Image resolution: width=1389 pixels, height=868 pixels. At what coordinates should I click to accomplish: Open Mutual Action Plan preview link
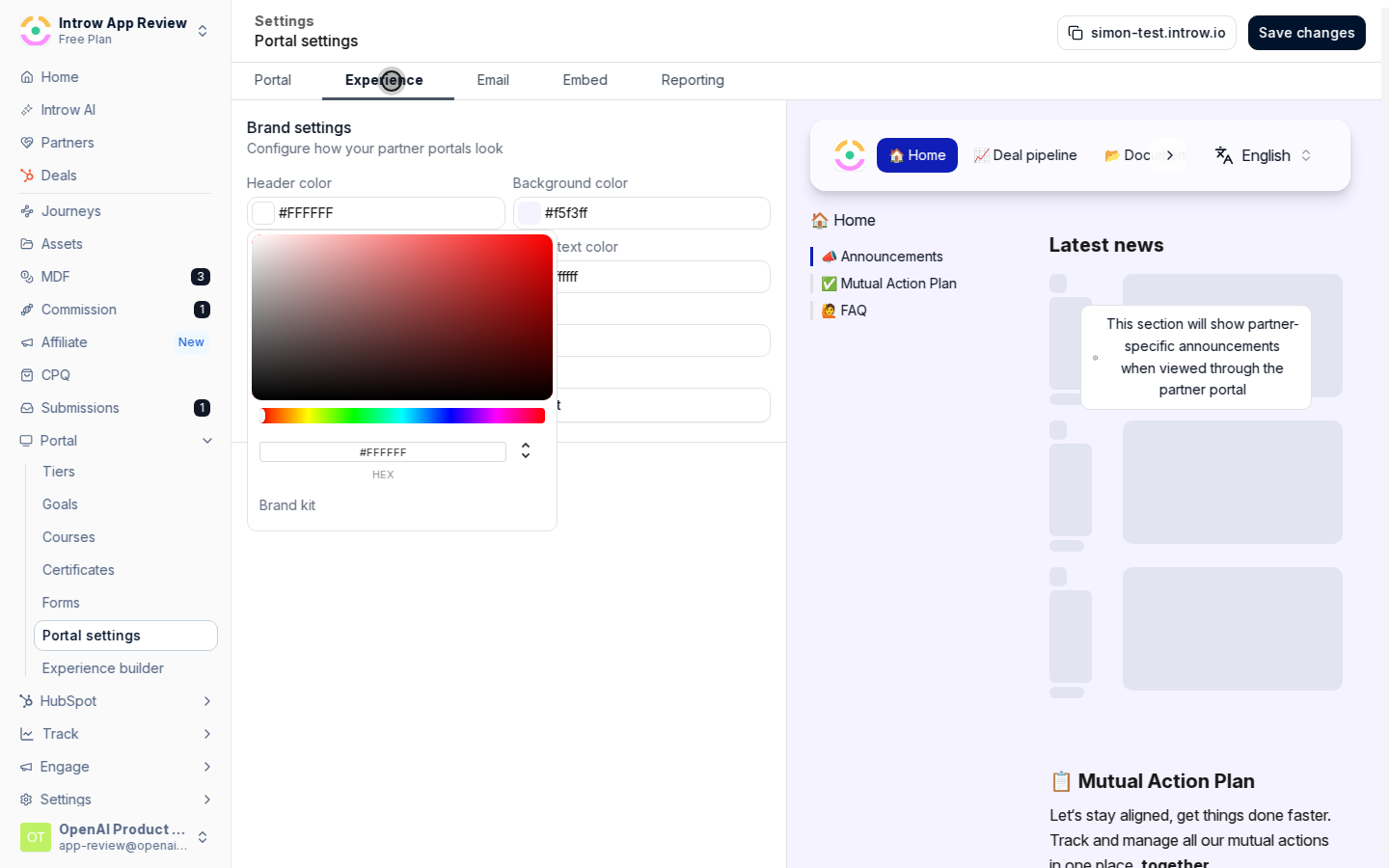coord(889,284)
